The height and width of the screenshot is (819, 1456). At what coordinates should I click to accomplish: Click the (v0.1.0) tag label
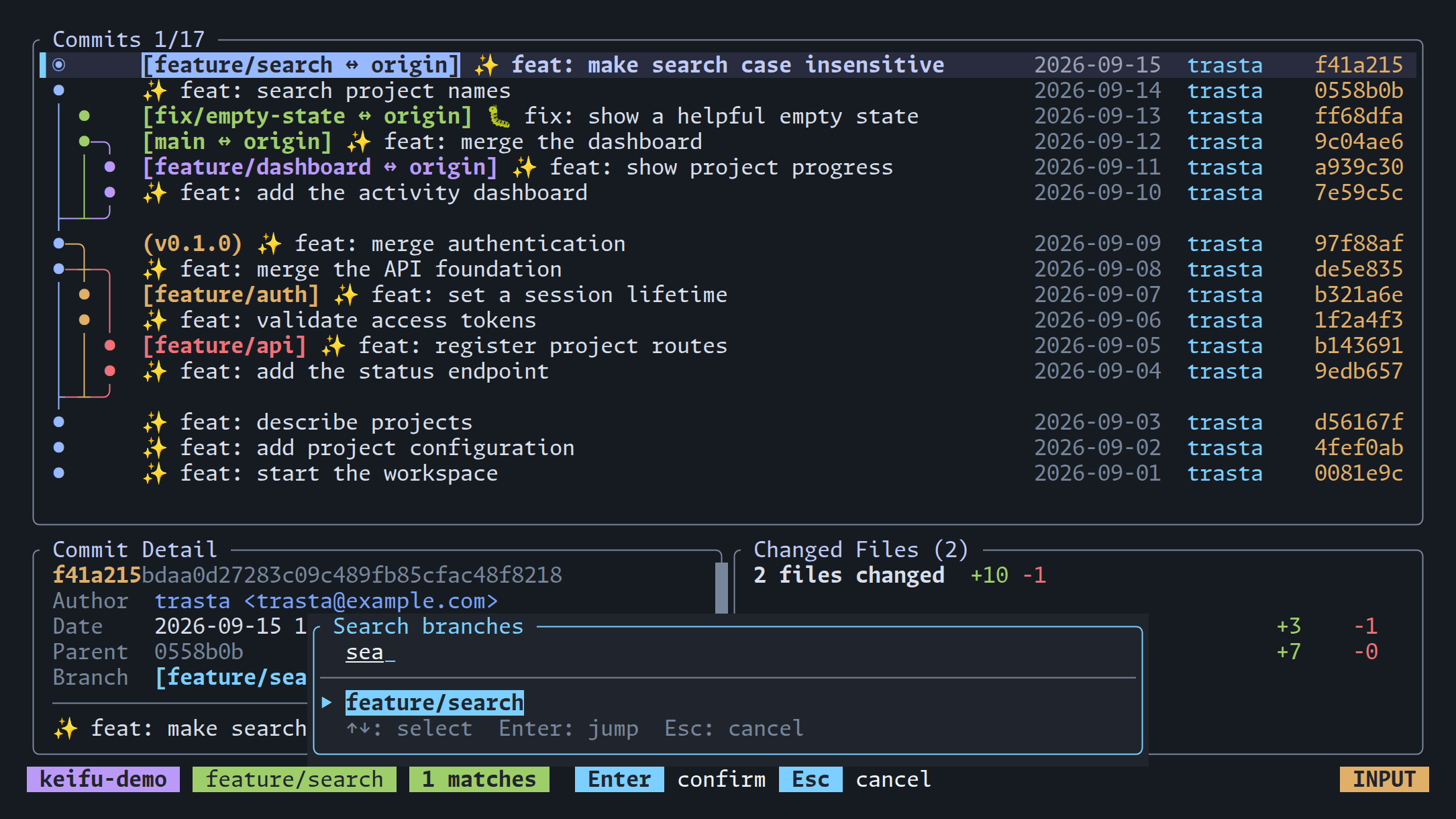193,244
